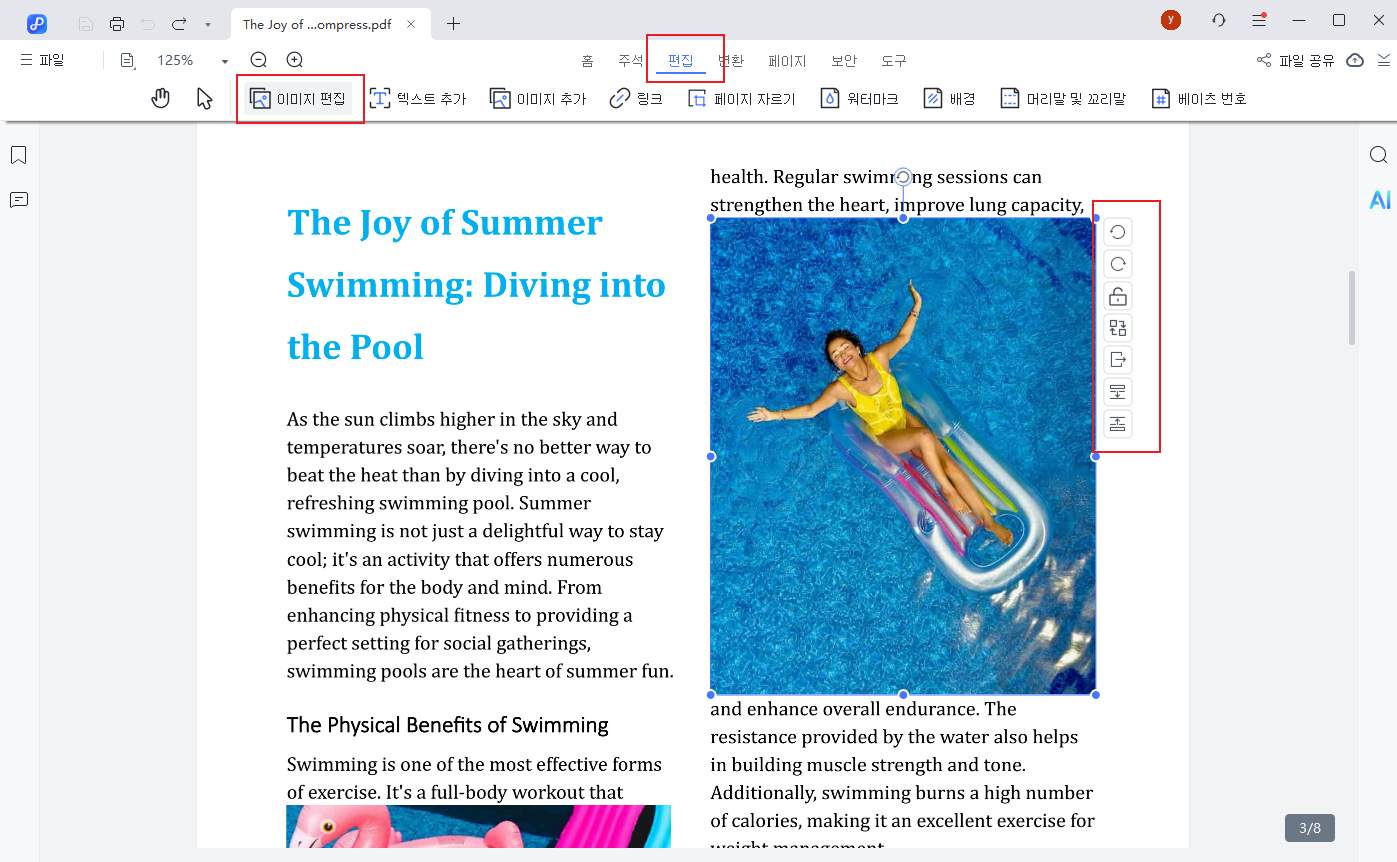This screenshot has height=862, width=1397.
Task: Switch to the 주석 annotation tab
Action: [630, 61]
